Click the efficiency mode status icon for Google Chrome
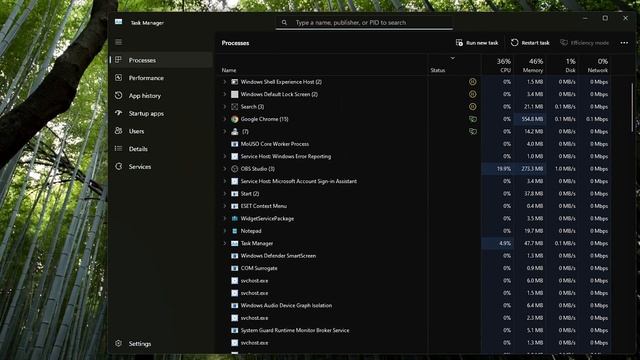Viewport: 640px width, 360px height. tap(473, 119)
